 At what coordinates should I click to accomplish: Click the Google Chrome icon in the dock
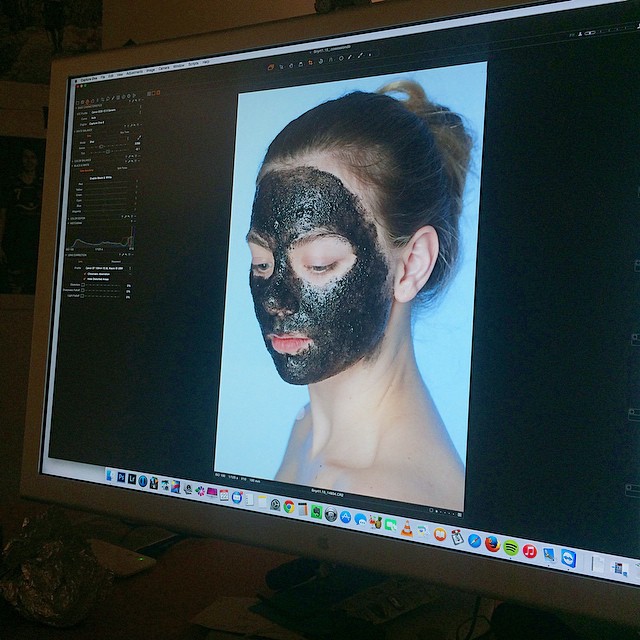tap(290, 505)
